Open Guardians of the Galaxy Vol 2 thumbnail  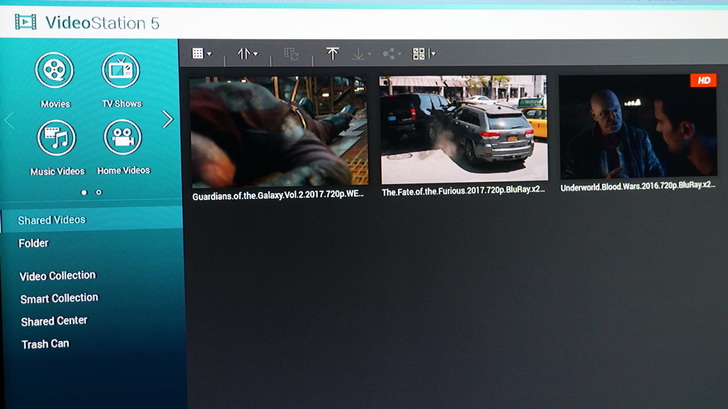point(279,131)
